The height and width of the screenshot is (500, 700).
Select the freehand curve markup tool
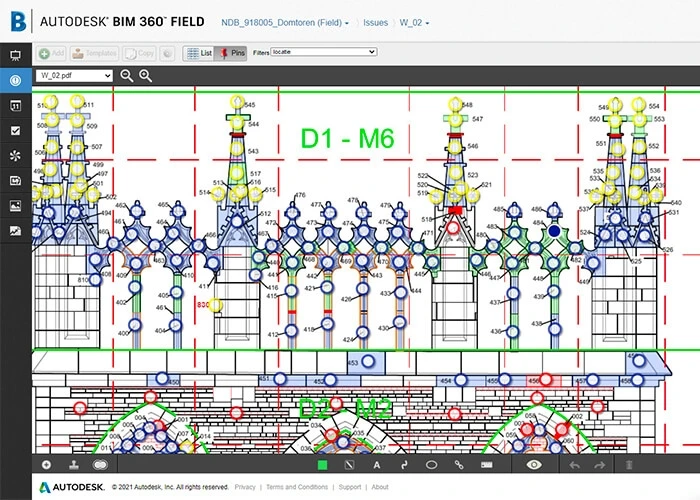click(404, 465)
